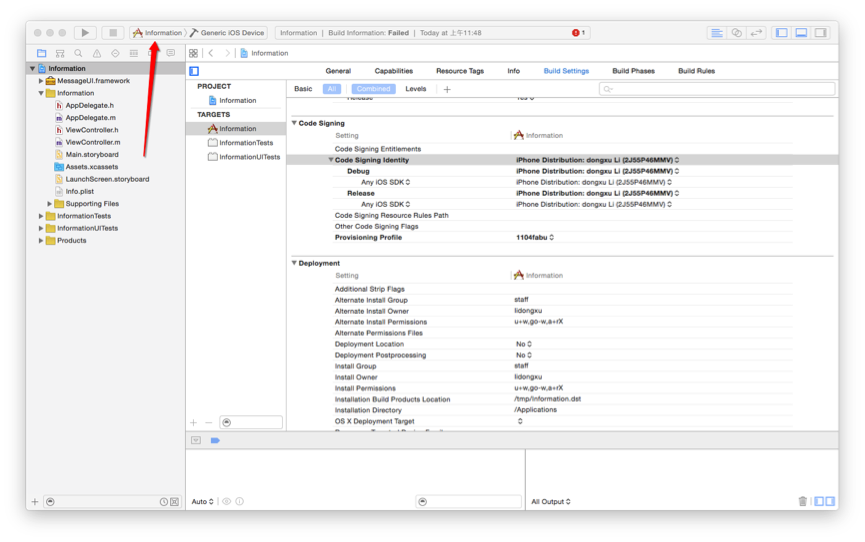Toggle the console pane at the bottom right
Image resolution: width=865 pixels, height=542 pixels.
830,501
